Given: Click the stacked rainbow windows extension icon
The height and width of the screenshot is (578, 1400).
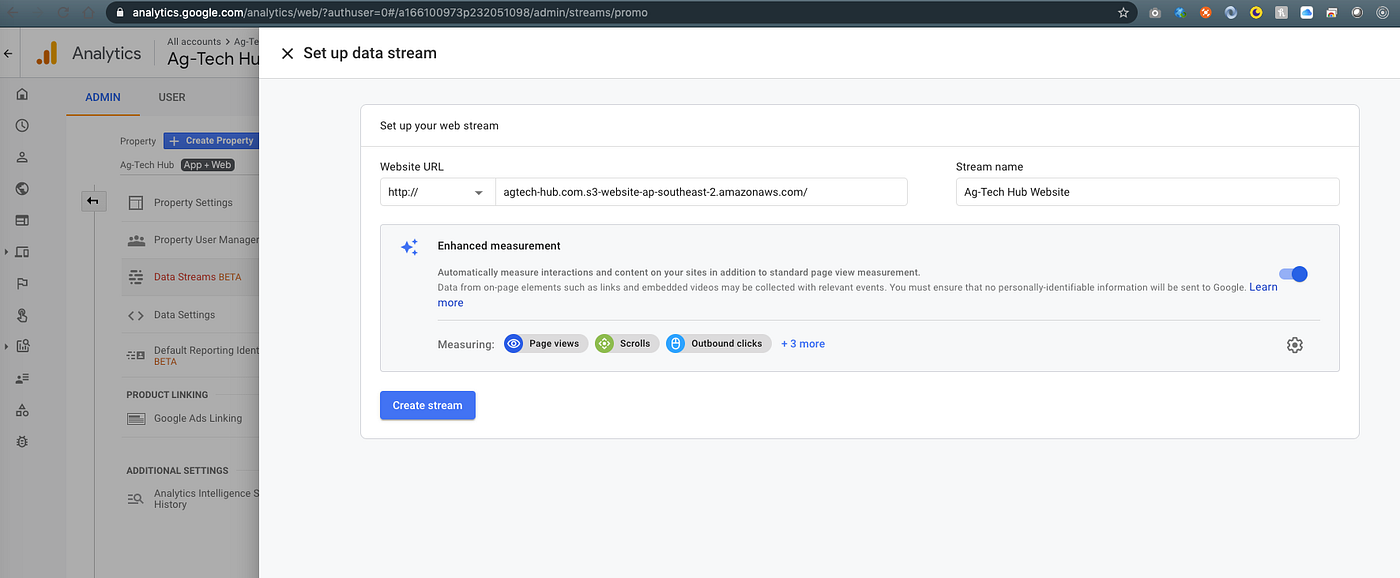Looking at the screenshot, I should 1332,13.
